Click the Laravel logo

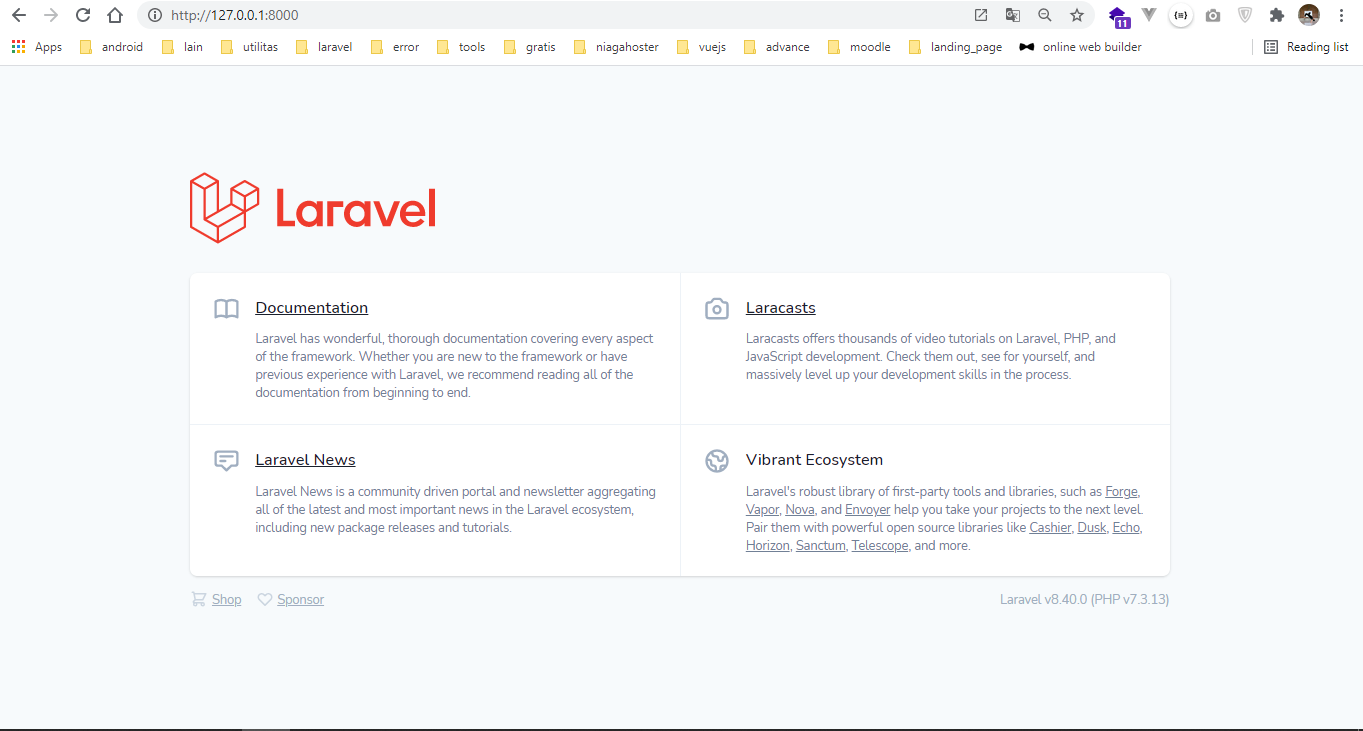(x=313, y=208)
